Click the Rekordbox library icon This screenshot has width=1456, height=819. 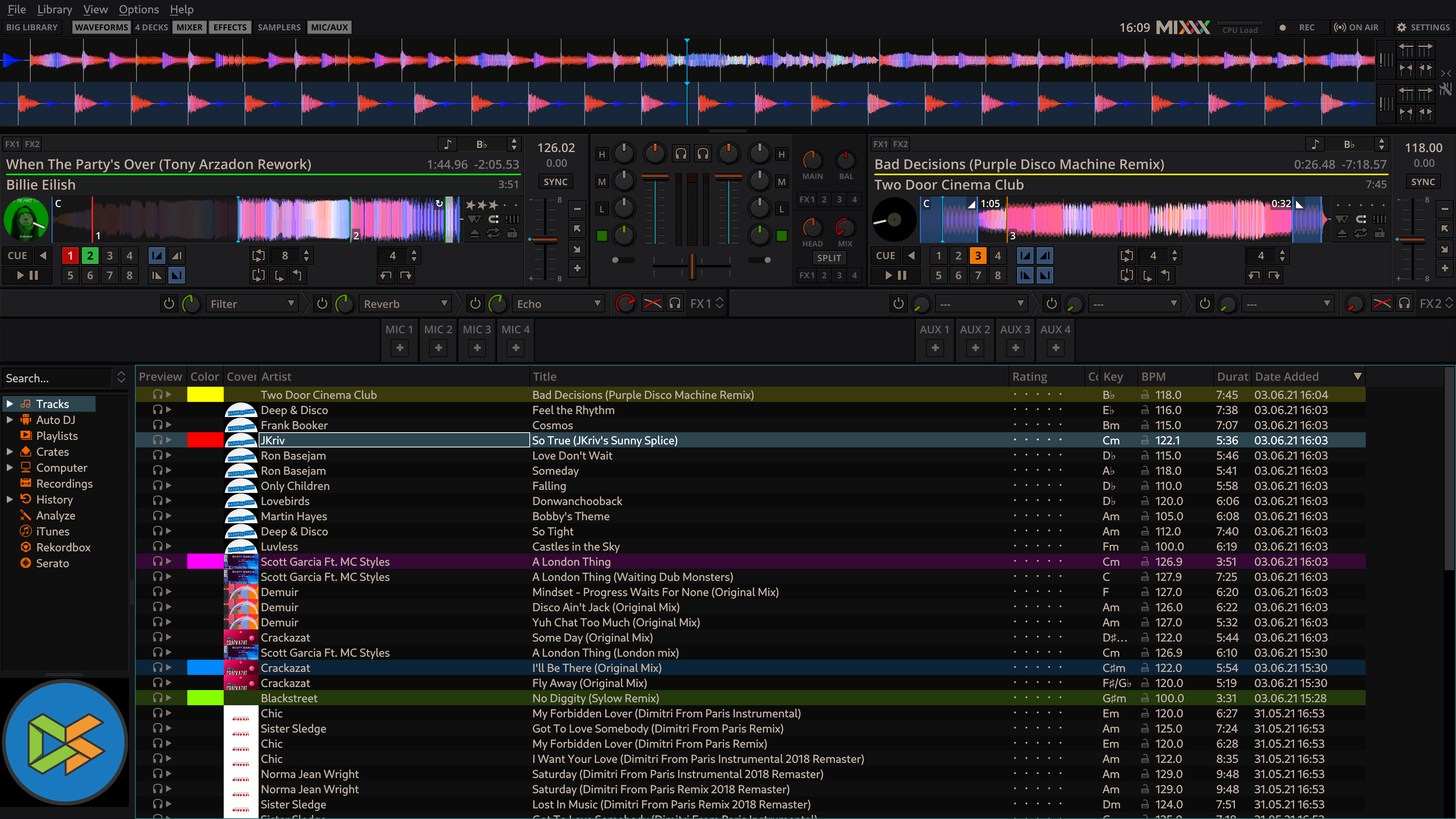(25, 547)
